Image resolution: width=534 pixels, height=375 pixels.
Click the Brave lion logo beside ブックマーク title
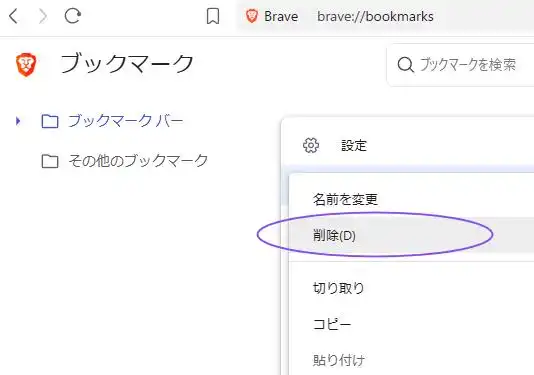click(26, 64)
